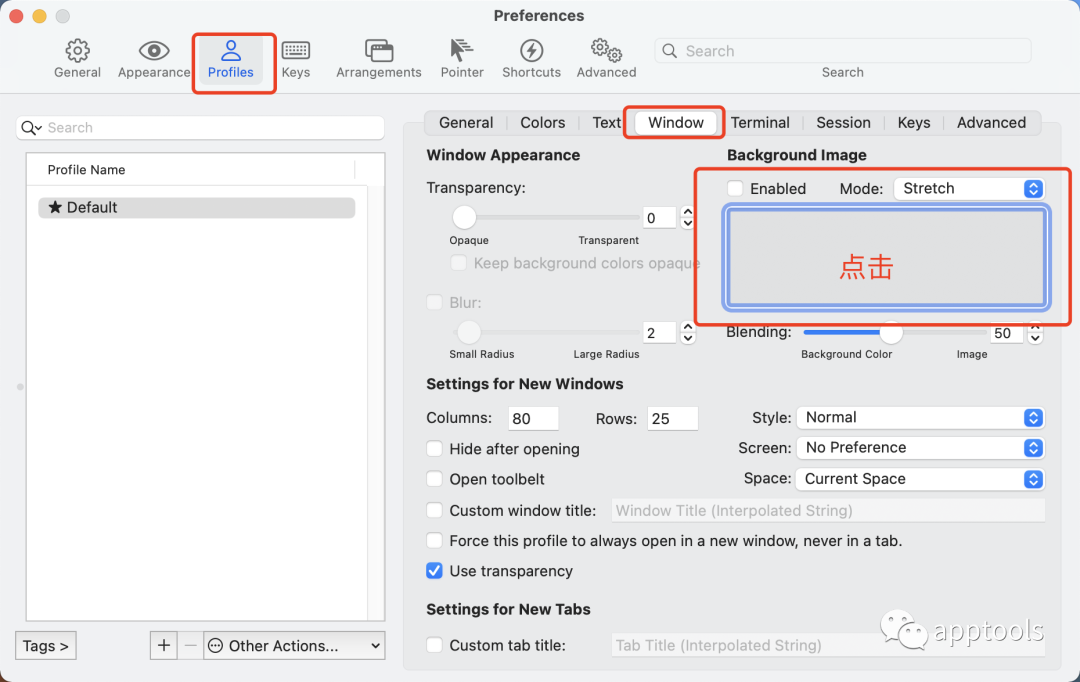Click the Columns input field
The image size is (1080, 682).
[x=533, y=419]
